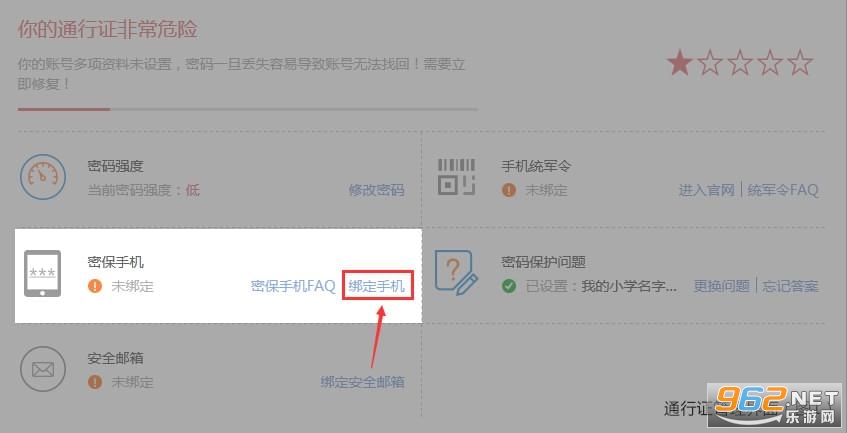847x433 pixels.
Task: Click the password strength gauge icon
Action: pyautogui.click(x=43, y=177)
